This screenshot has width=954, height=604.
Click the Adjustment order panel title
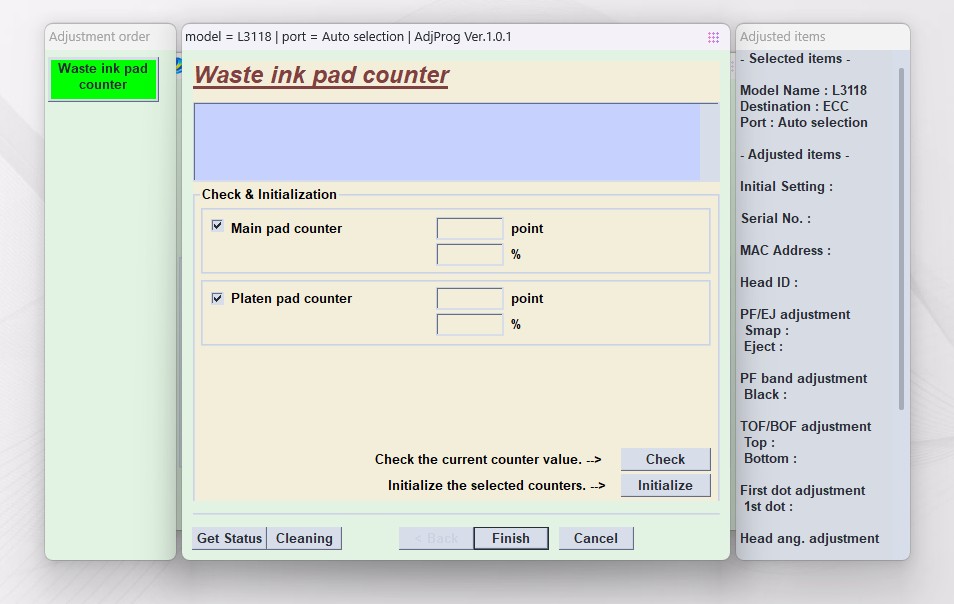99,37
